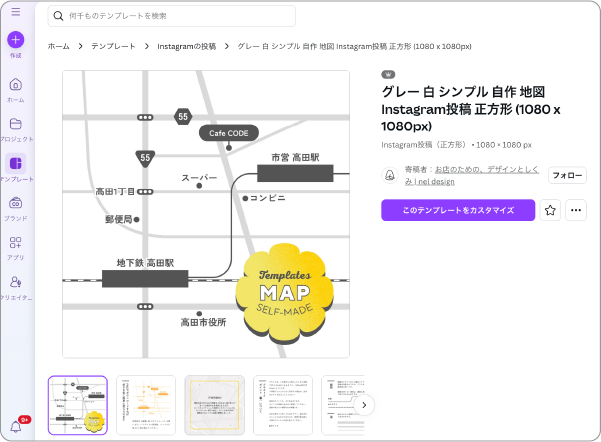The width and height of the screenshot is (601, 442).
Task: Go to テンプレート breadcrumb
Action: [x=113, y=46]
